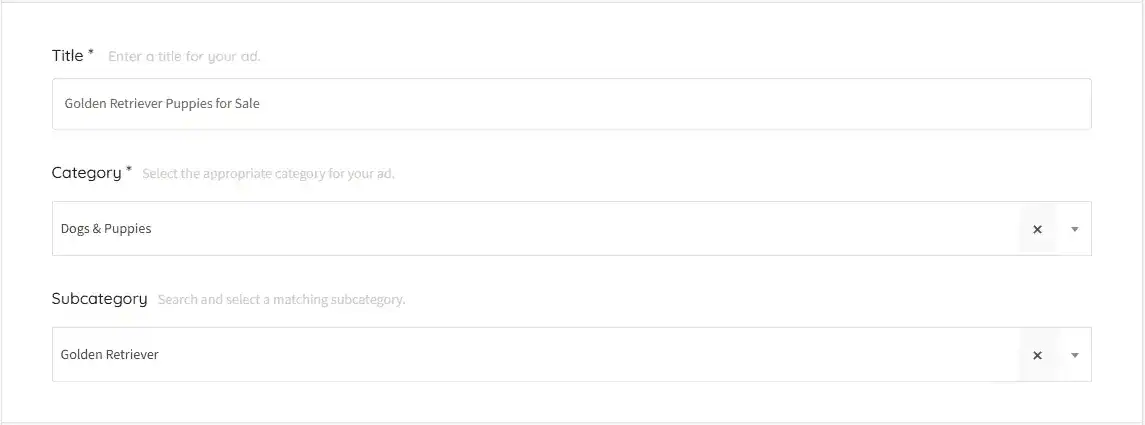Click the Subcategory field label
Viewport: 1145px width, 425px height.
tap(99, 299)
